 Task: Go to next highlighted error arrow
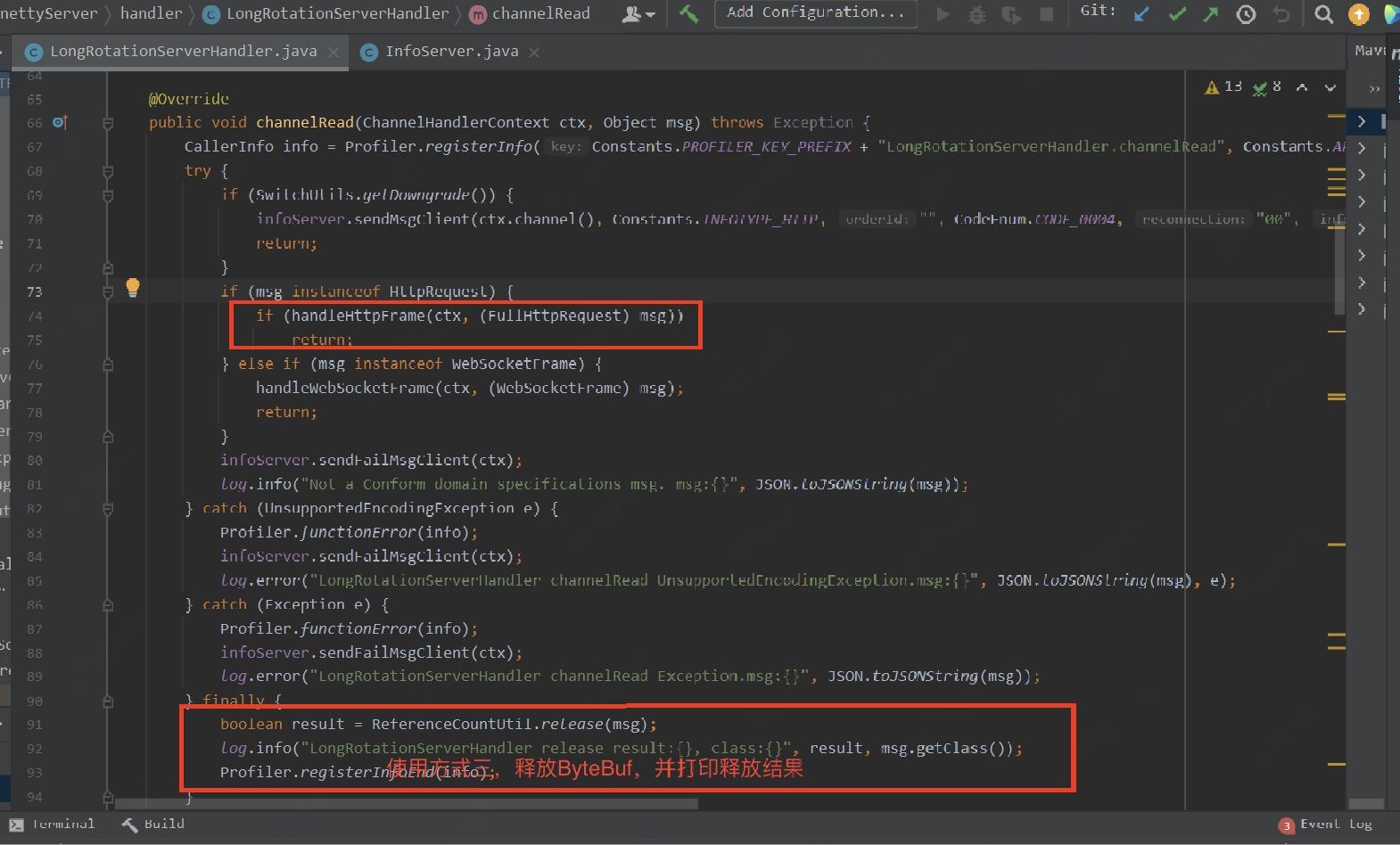(x=1330, y=87)
